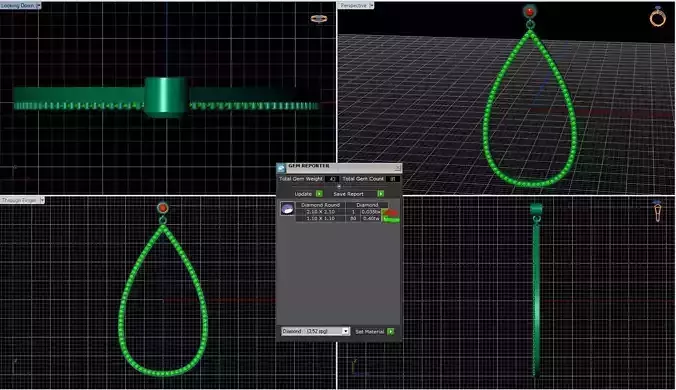676x390 pixels.
Task: Select the red gem in Perspective view
Action: [530, 12]
